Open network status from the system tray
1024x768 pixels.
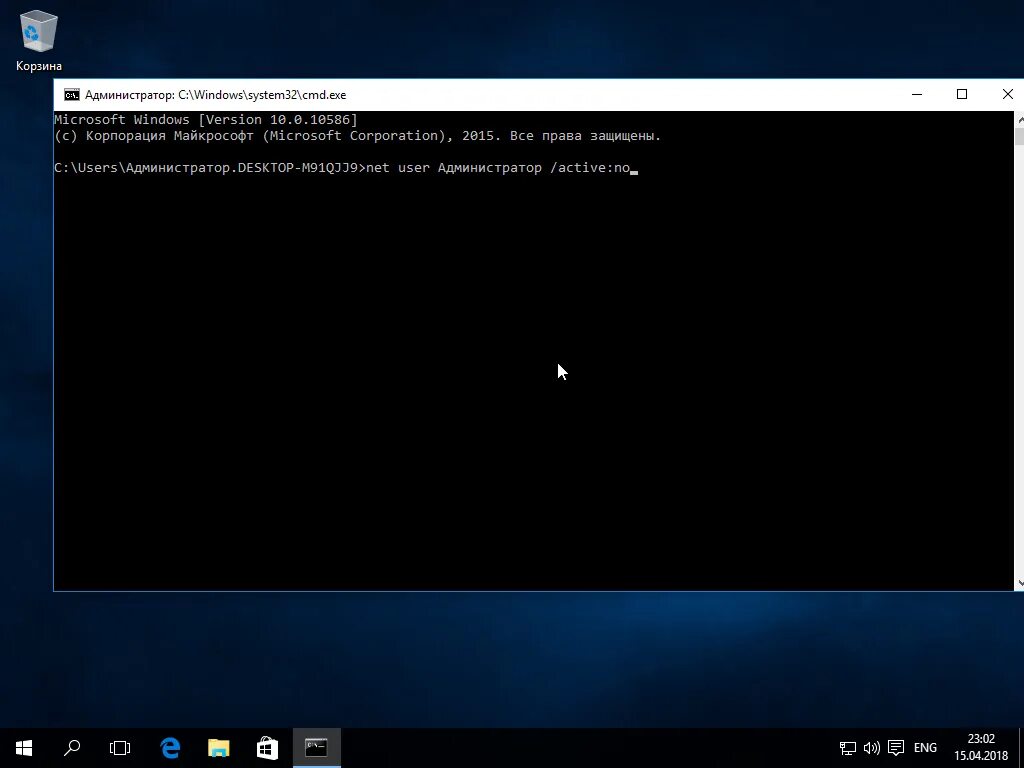click(846, 747)
